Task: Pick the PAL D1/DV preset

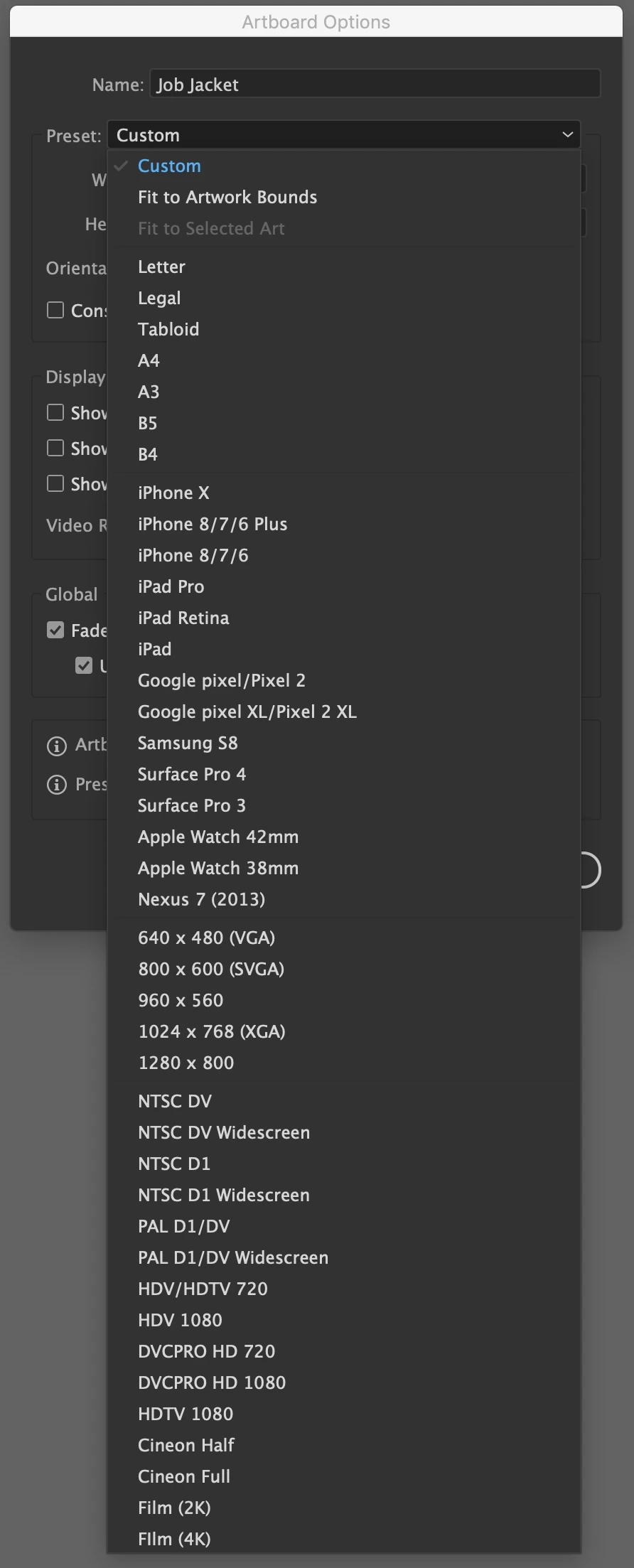Action: pyautogui.click(x=344, y=1226)
